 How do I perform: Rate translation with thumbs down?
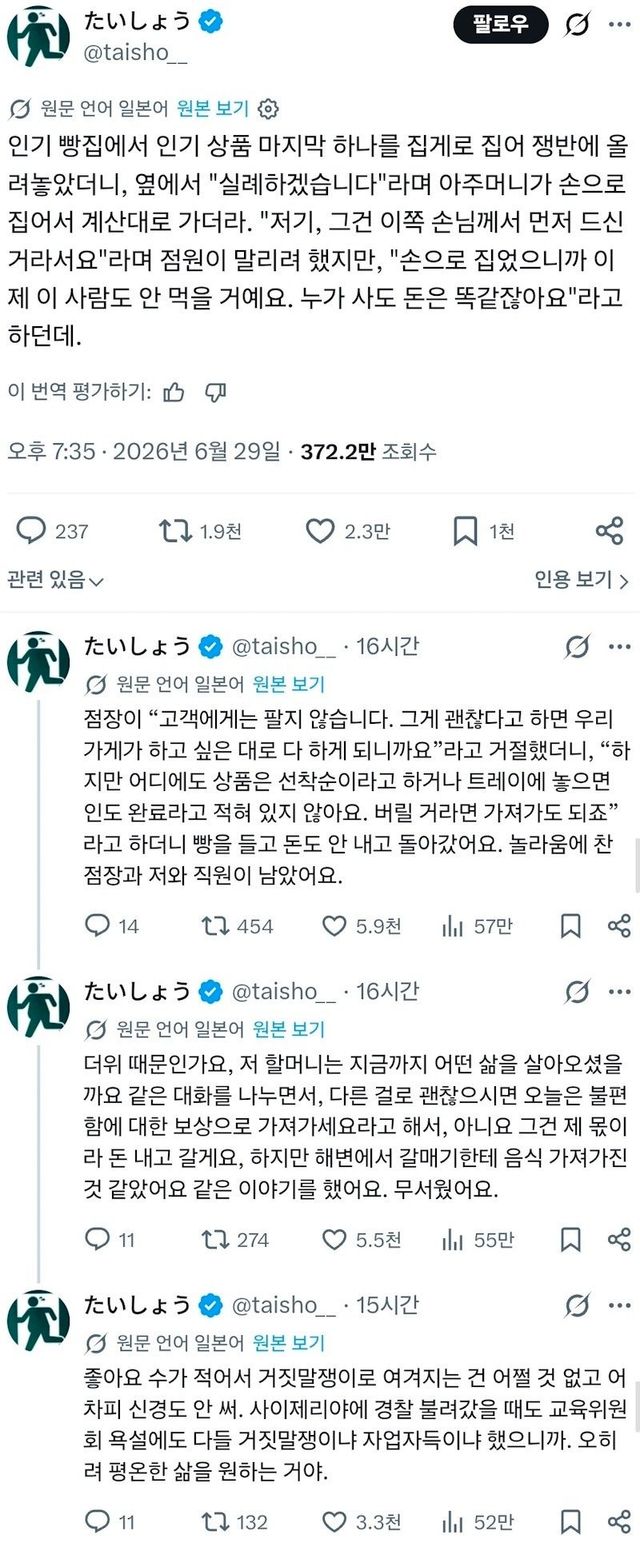pyautogui.click(x=214, y=391)
